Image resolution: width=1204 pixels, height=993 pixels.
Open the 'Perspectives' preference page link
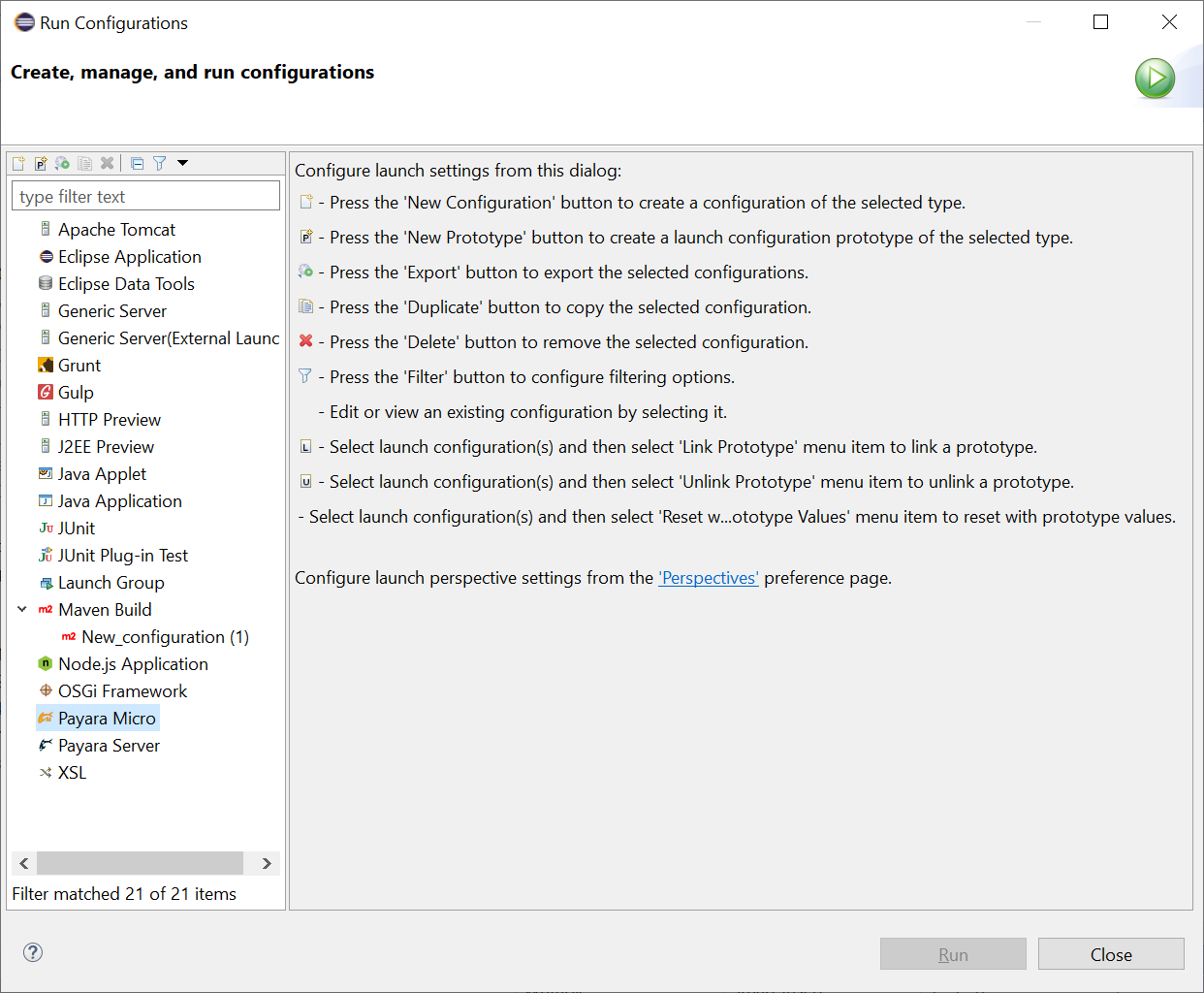[709, 578]
